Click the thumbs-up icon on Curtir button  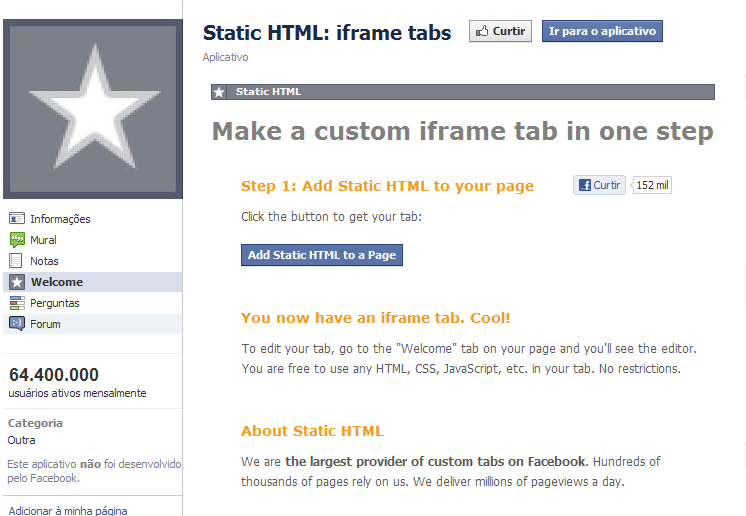coord(482,31)
